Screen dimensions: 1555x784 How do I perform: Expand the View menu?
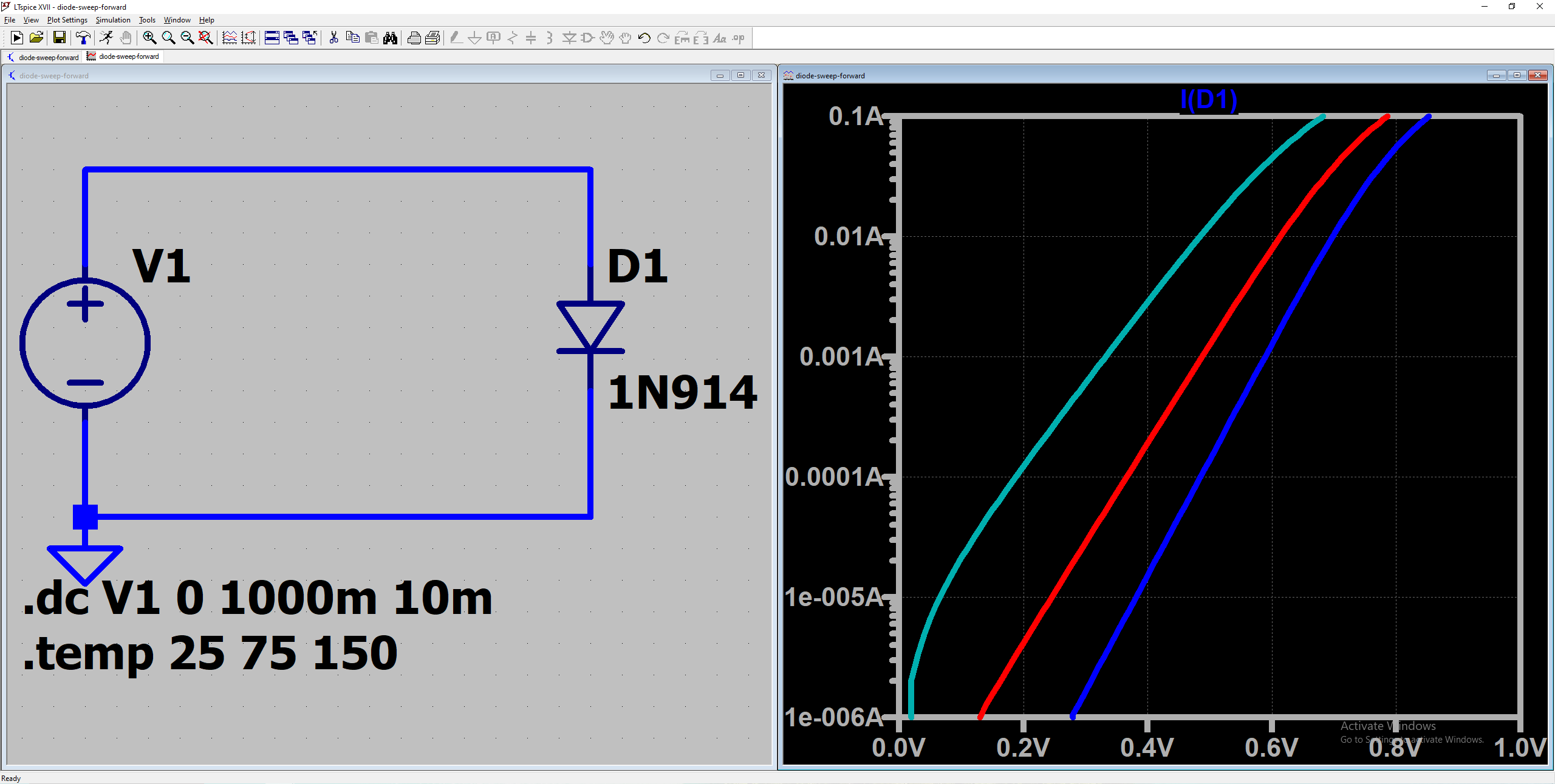coord(31,20)
